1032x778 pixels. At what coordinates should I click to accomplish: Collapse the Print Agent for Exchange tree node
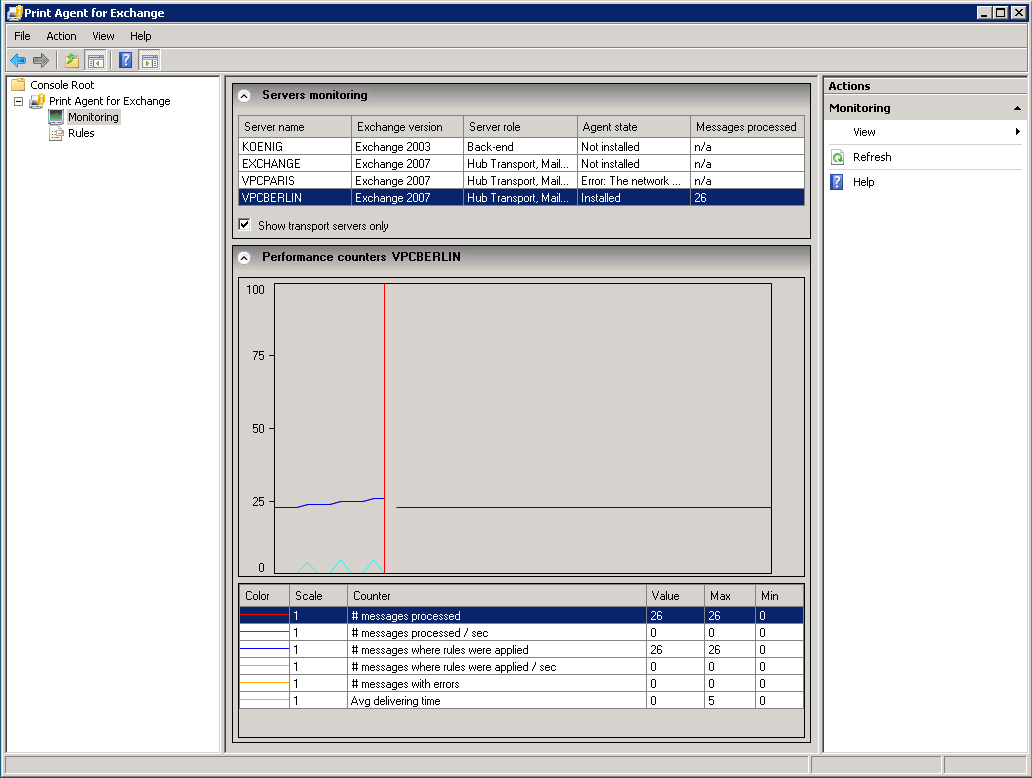pyautogui.click(x=18, y=101)
